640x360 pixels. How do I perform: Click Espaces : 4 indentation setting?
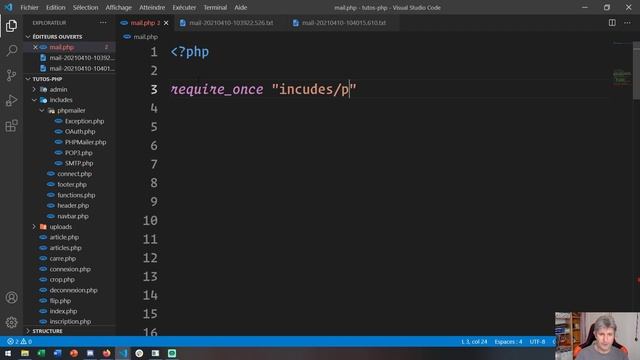coord(508,342)
